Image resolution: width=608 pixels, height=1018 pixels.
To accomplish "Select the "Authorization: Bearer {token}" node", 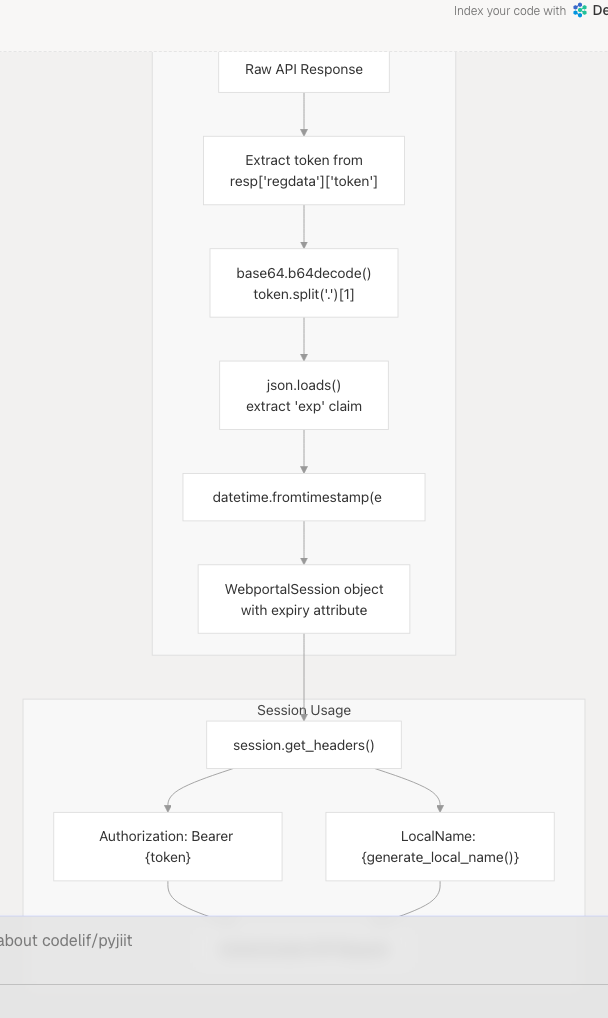I will coord(167,846).
